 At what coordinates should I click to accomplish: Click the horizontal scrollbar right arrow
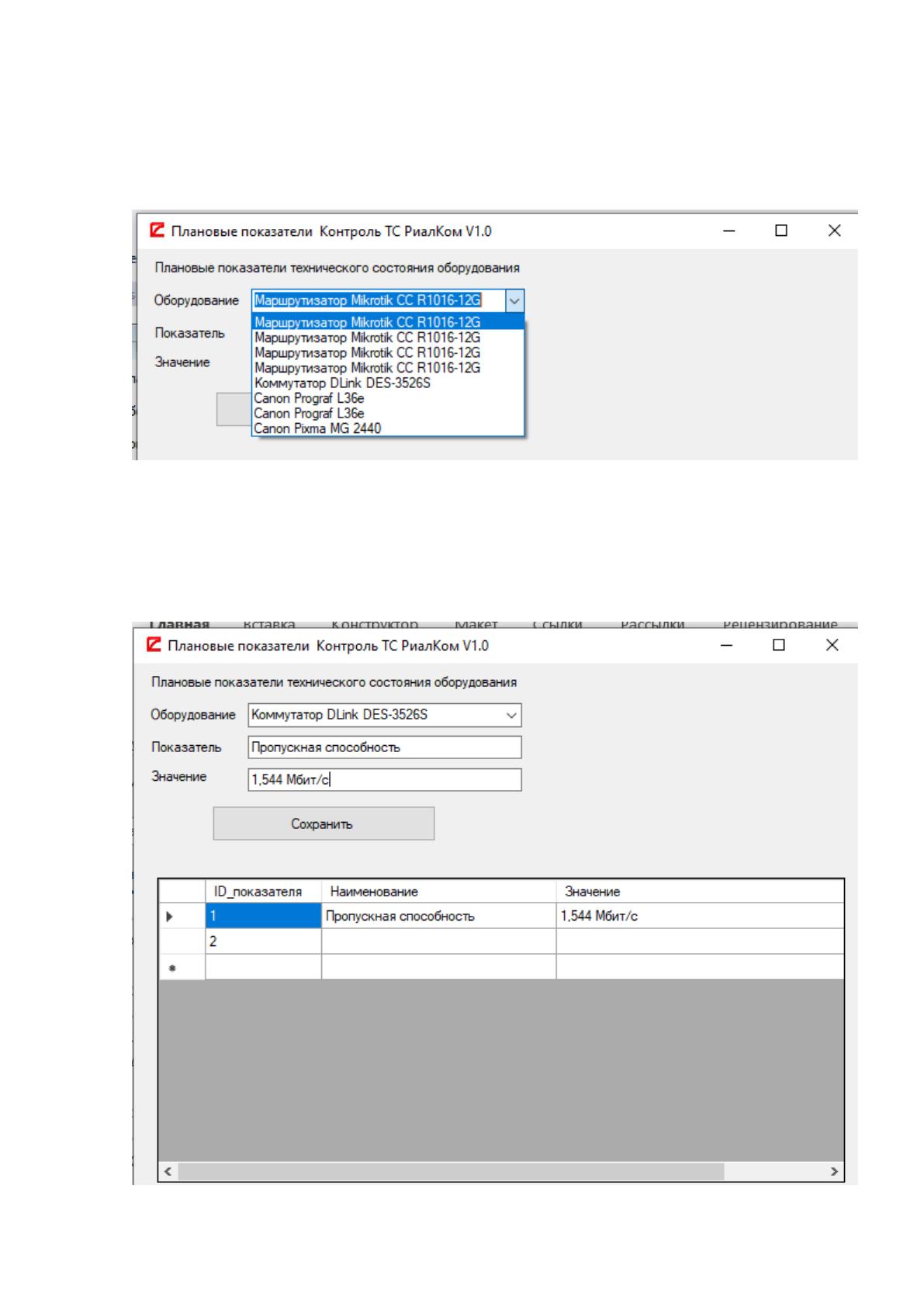coord(834,1171)
